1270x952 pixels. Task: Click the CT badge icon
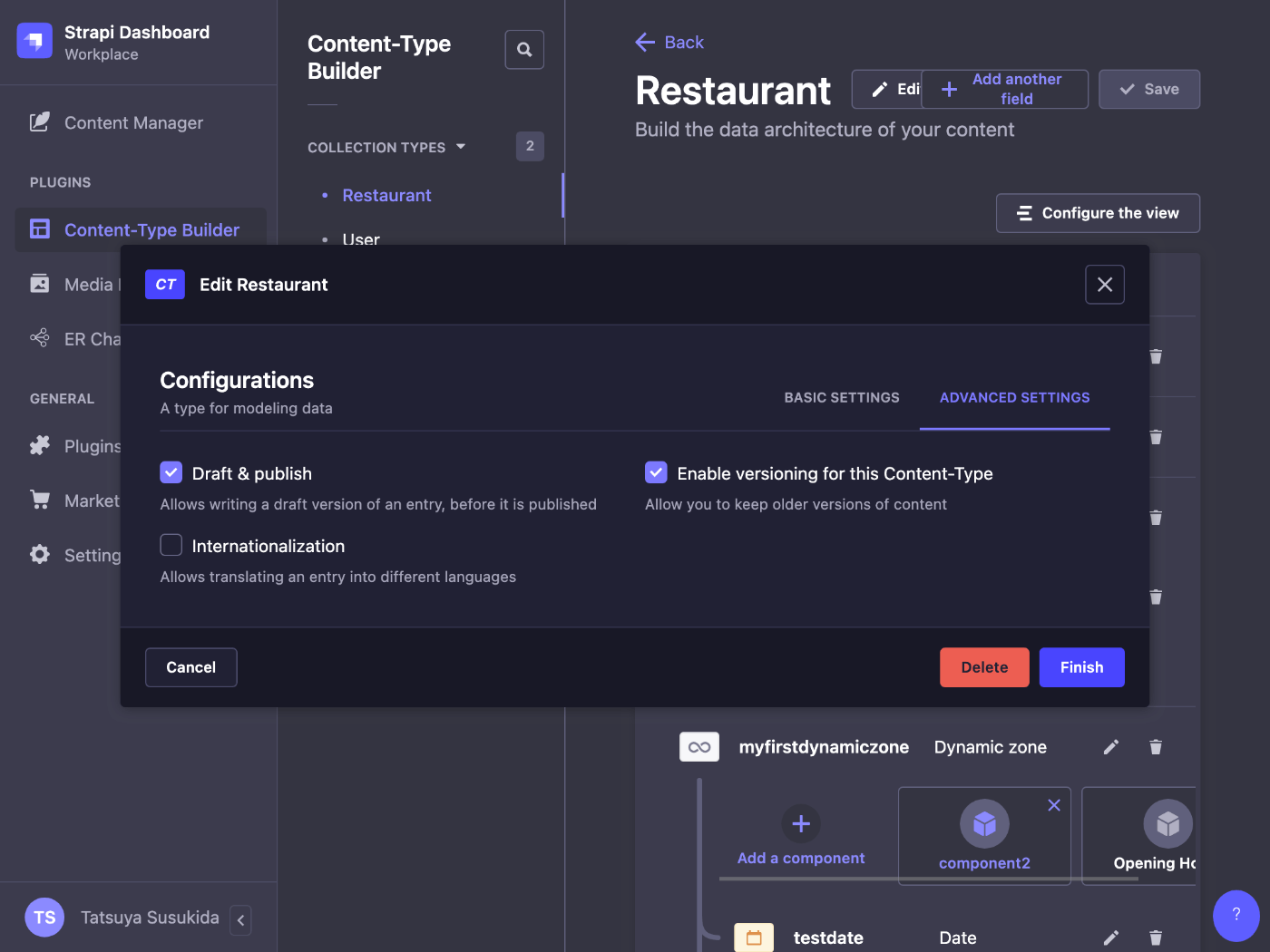(165, 285)
